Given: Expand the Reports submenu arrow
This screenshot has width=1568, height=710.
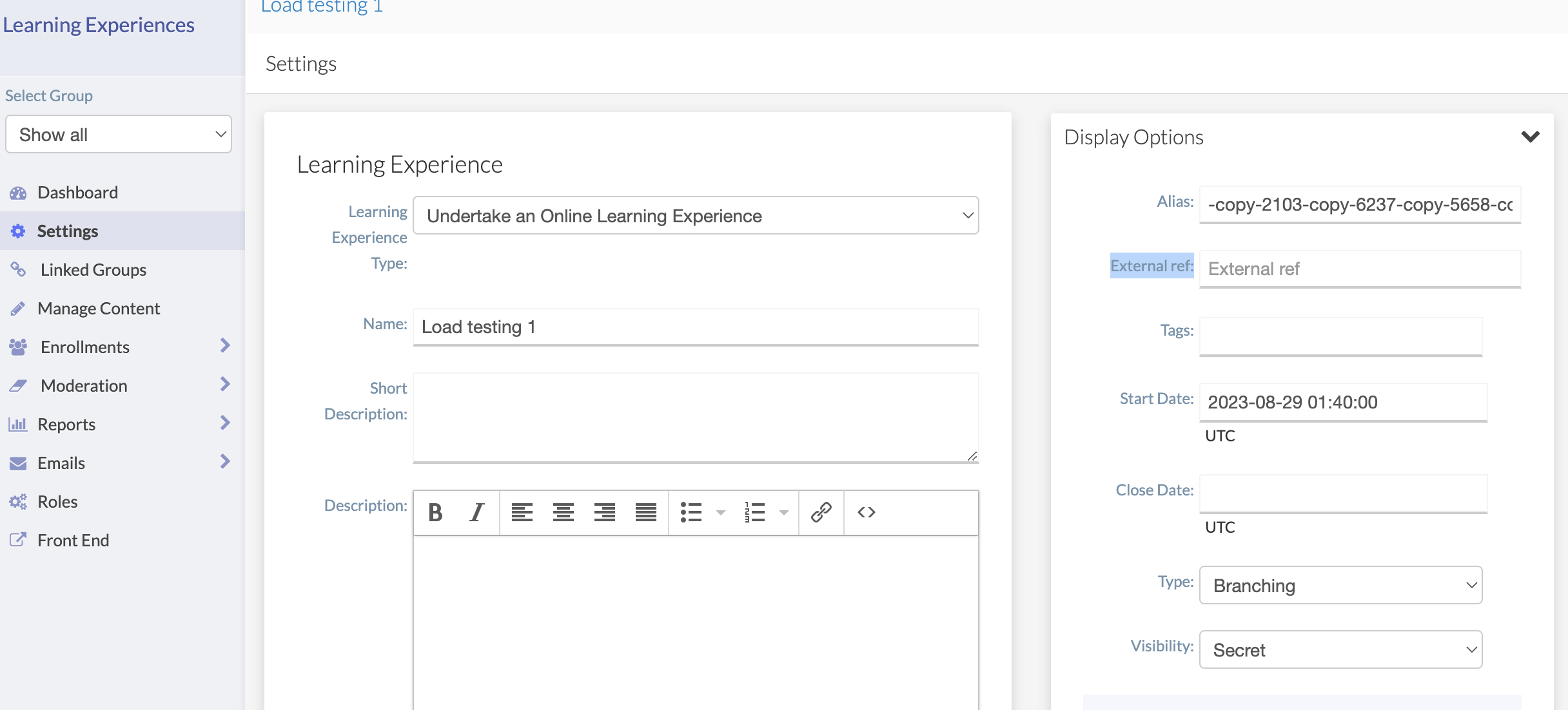Looking at the screenshot, I should (x=225, y=423).
